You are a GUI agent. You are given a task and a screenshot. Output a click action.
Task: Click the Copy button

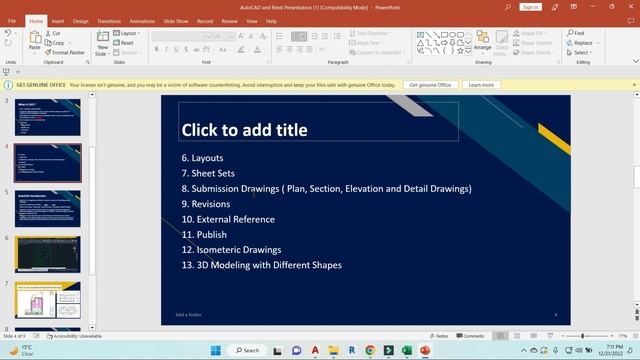(x=55, y=43)
